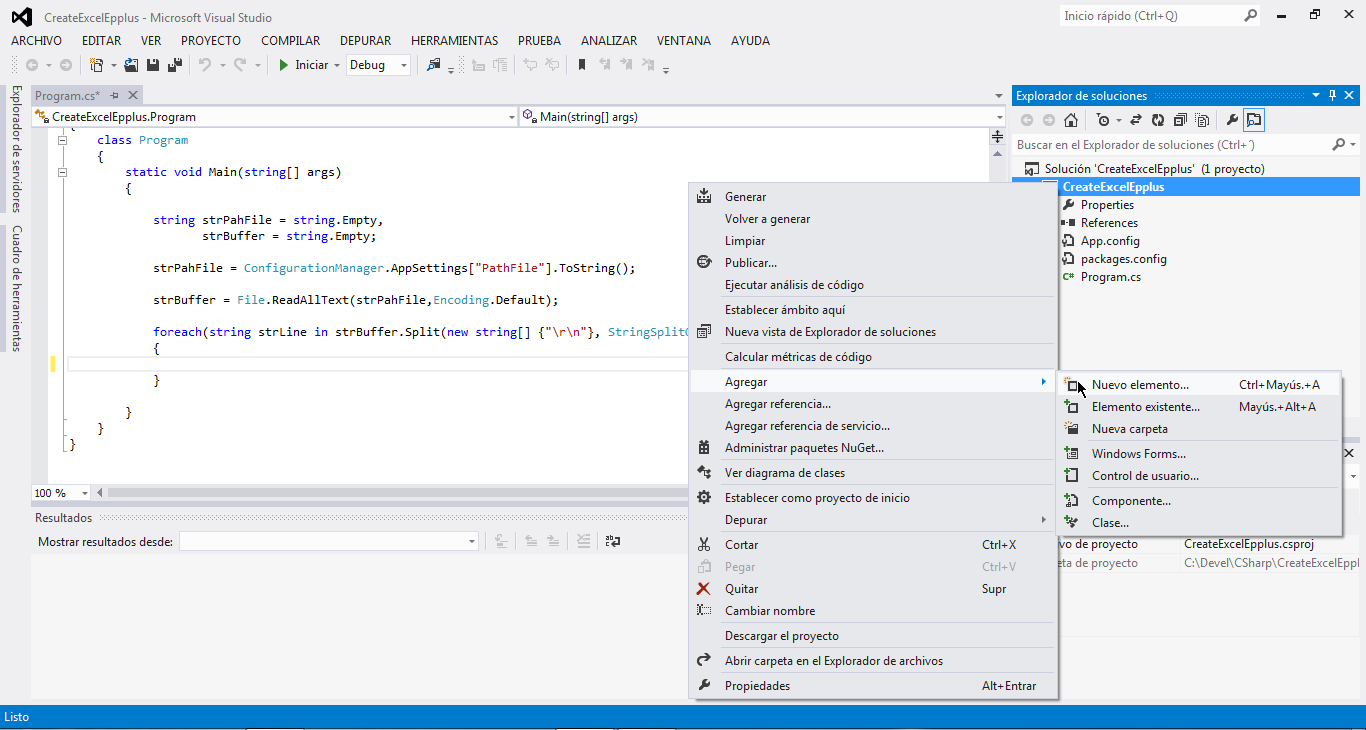Open the HERRAMIENTAS menu

(454, 41)
